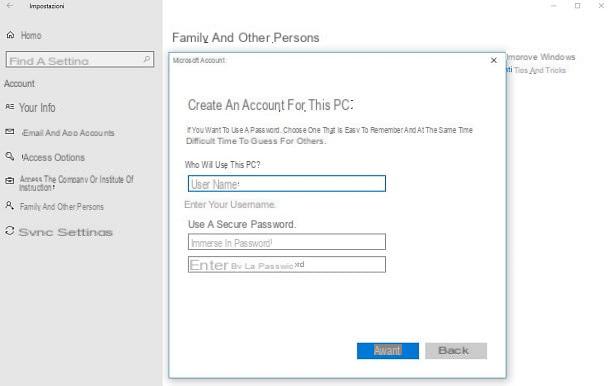Click the Family And Other Persons page title
This screenshot has width=610, height=386.
(245, 38)
